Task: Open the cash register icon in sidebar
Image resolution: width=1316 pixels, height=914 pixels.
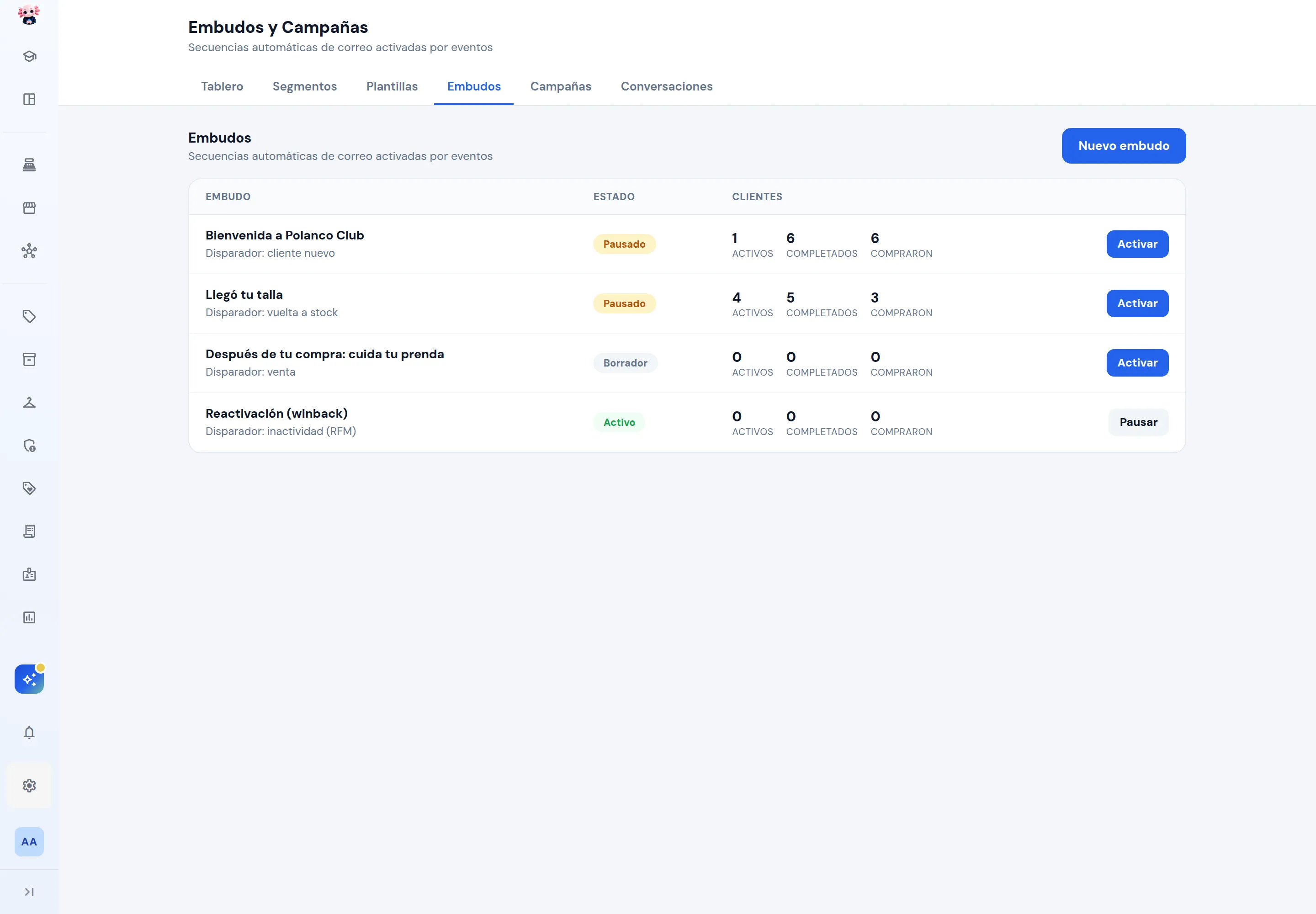Action: click(29, 165)
